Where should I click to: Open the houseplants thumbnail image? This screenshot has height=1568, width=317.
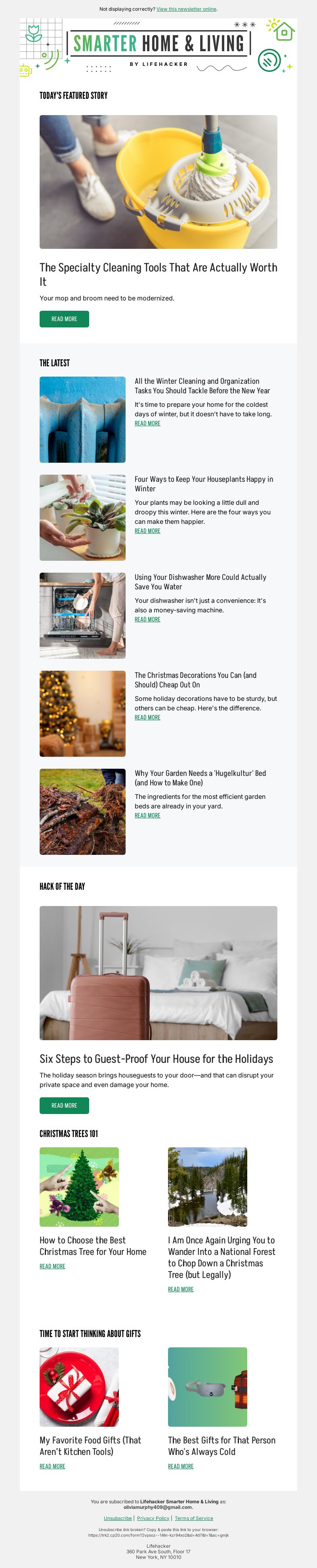82,518
